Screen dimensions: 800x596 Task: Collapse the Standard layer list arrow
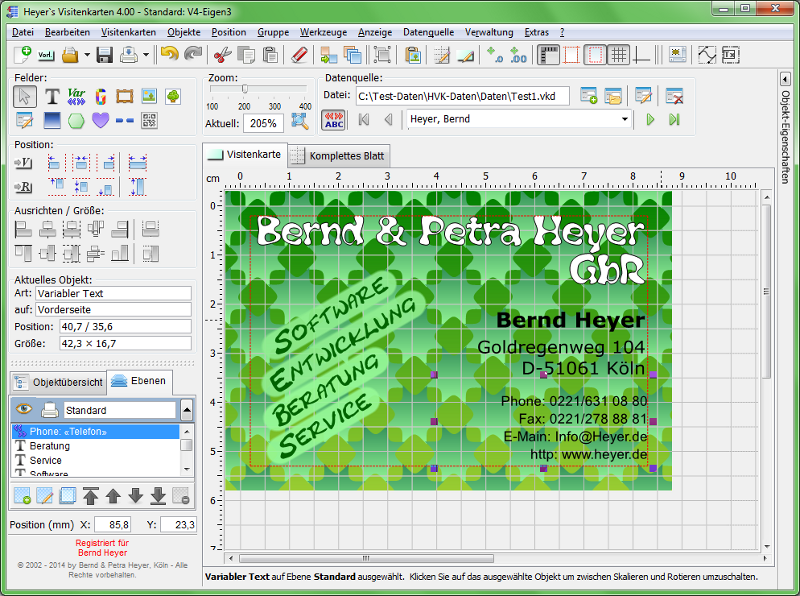tap(186, 410)
